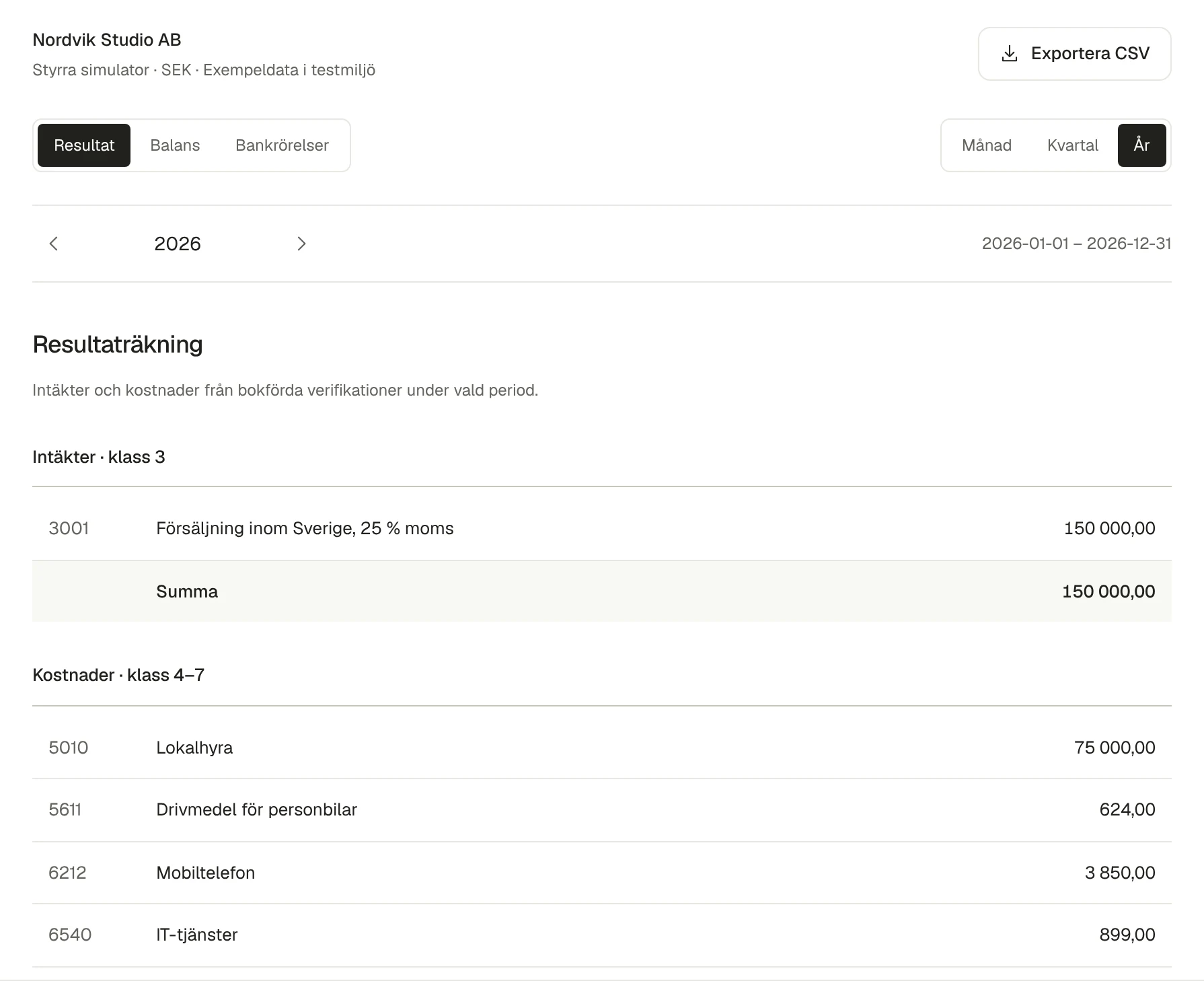Select account number 6540
The width and height of the screenshot is (1204, 981).
point(70,935)
